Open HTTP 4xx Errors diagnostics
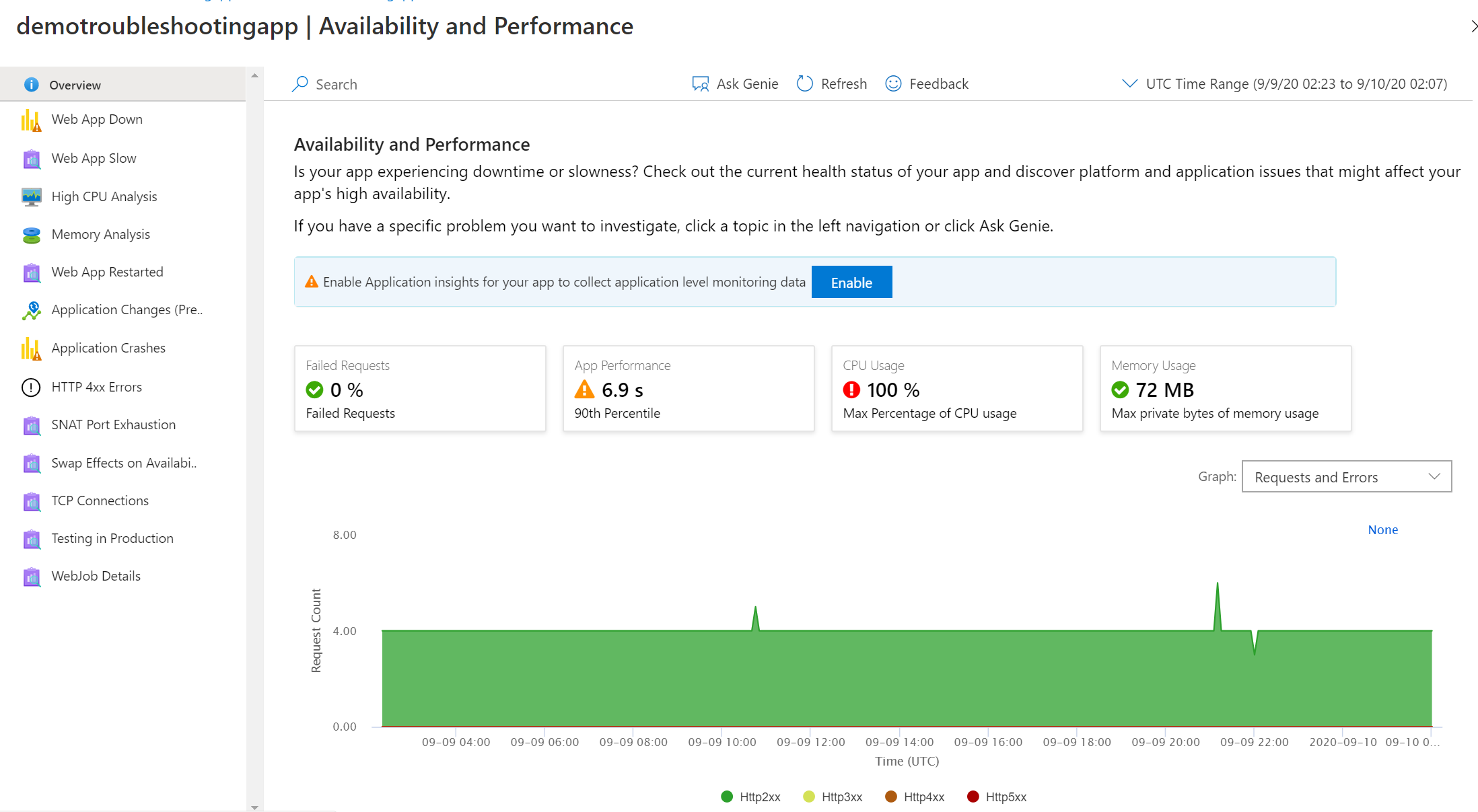This screenshot has width=1478, height=812. (96, 387)
